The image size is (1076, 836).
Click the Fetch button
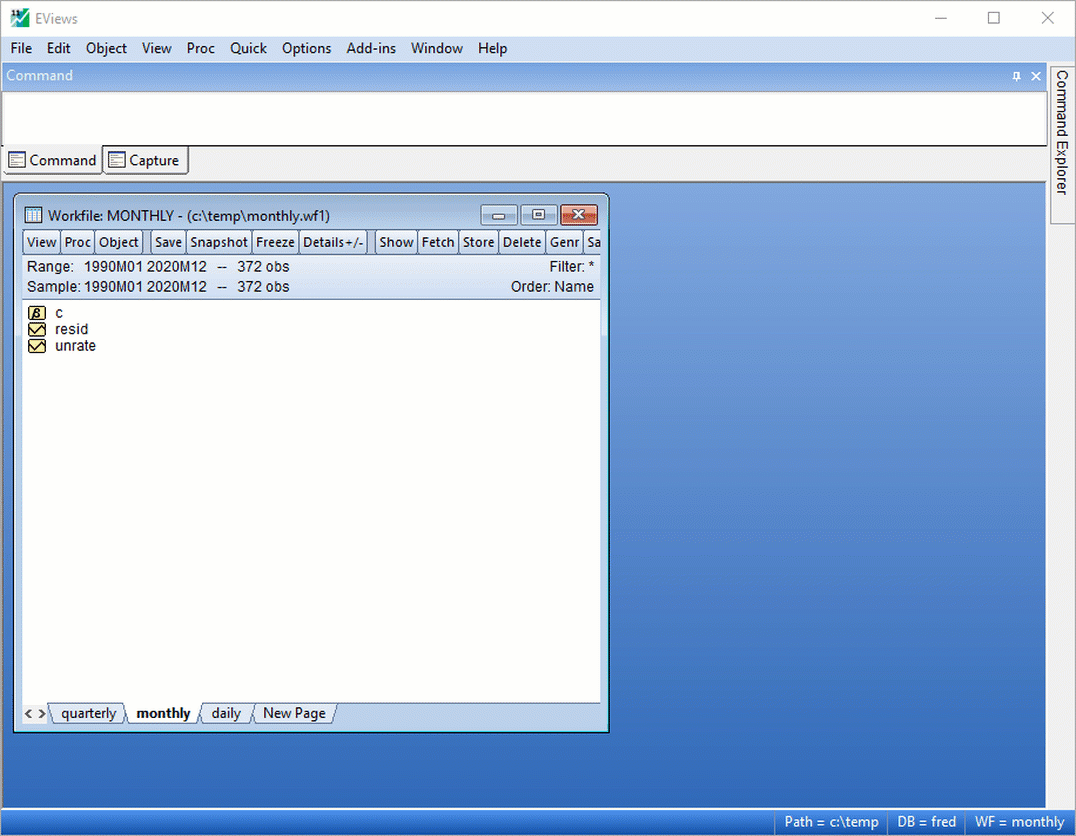coord(437,242)
